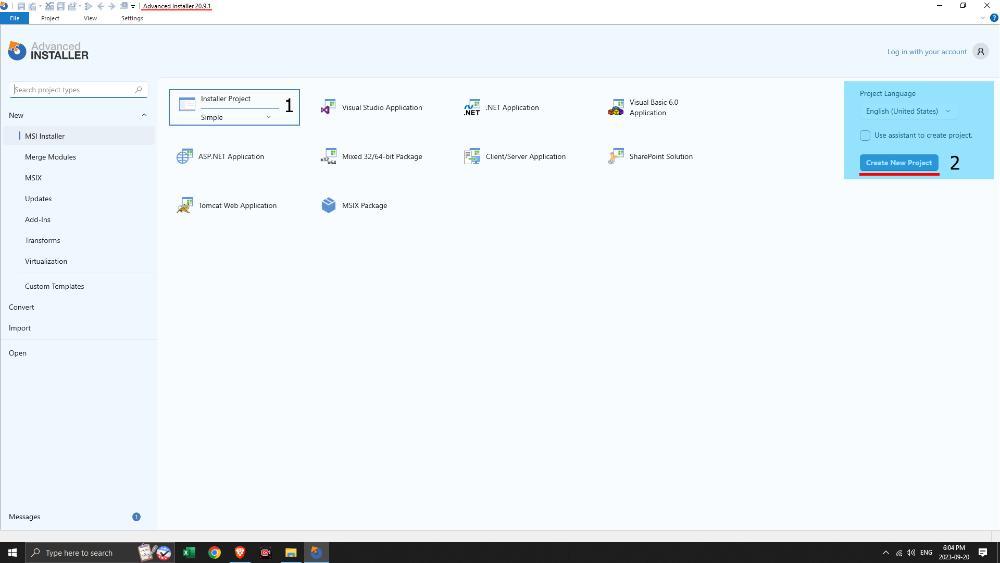1000x563 pixels.
Task: Open the View menu
Action: click(91, 18)
